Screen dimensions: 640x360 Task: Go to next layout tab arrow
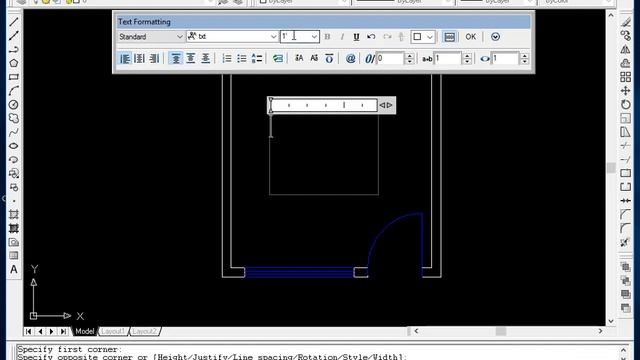52,331
